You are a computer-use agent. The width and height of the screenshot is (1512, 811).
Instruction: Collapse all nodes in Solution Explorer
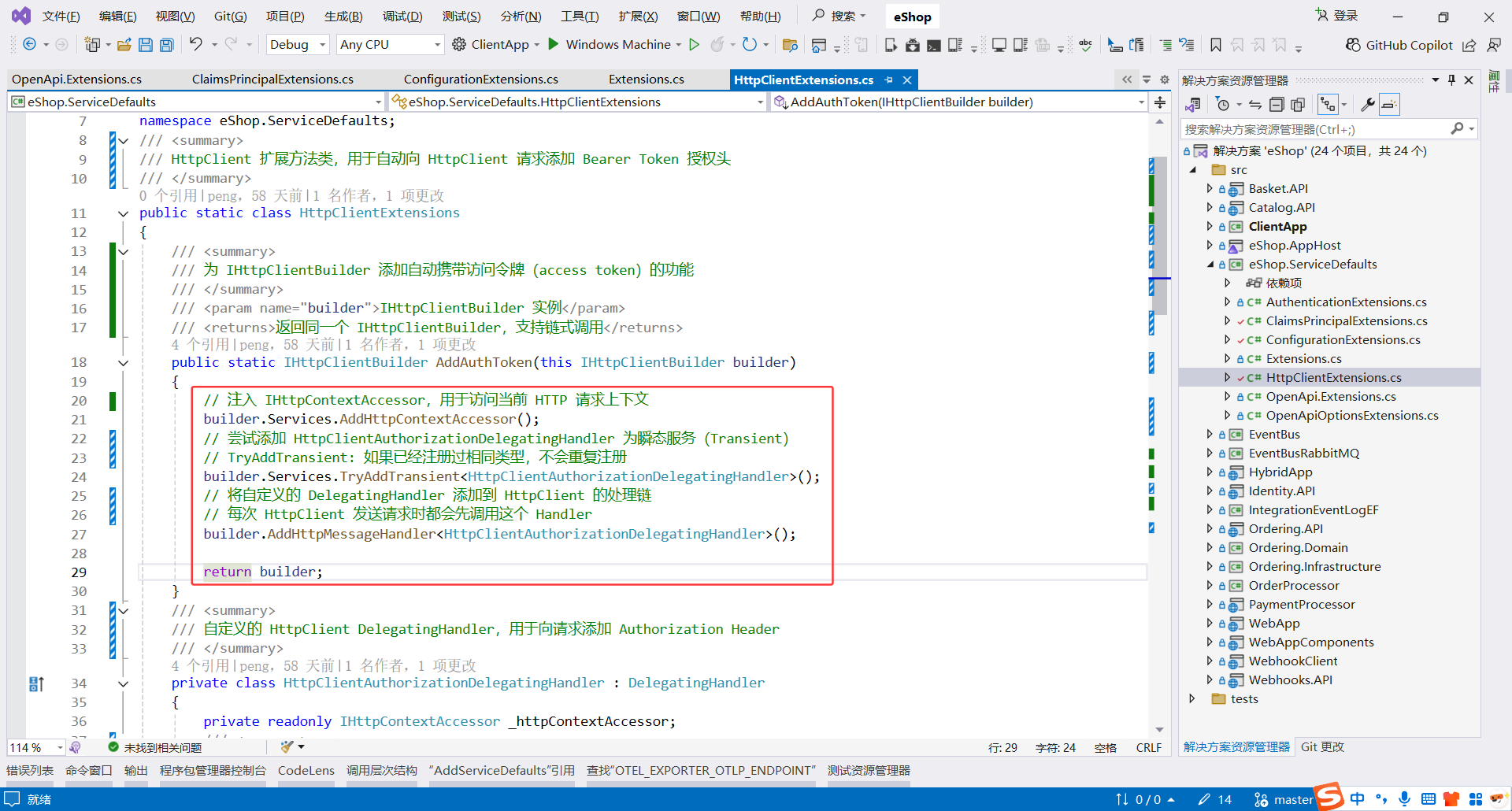[x=1277, y=104]
